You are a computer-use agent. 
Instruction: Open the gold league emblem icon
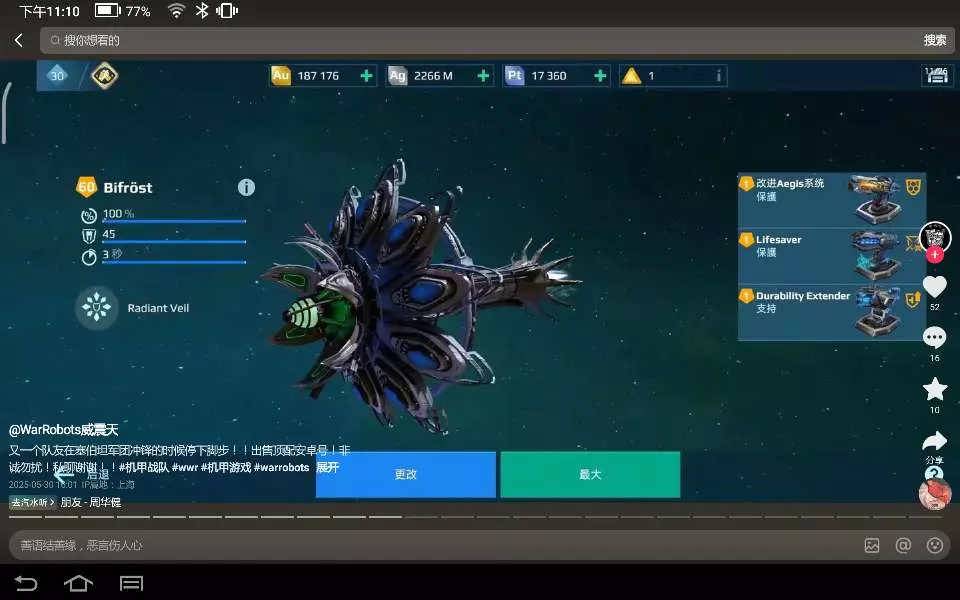tap(104, 76)
